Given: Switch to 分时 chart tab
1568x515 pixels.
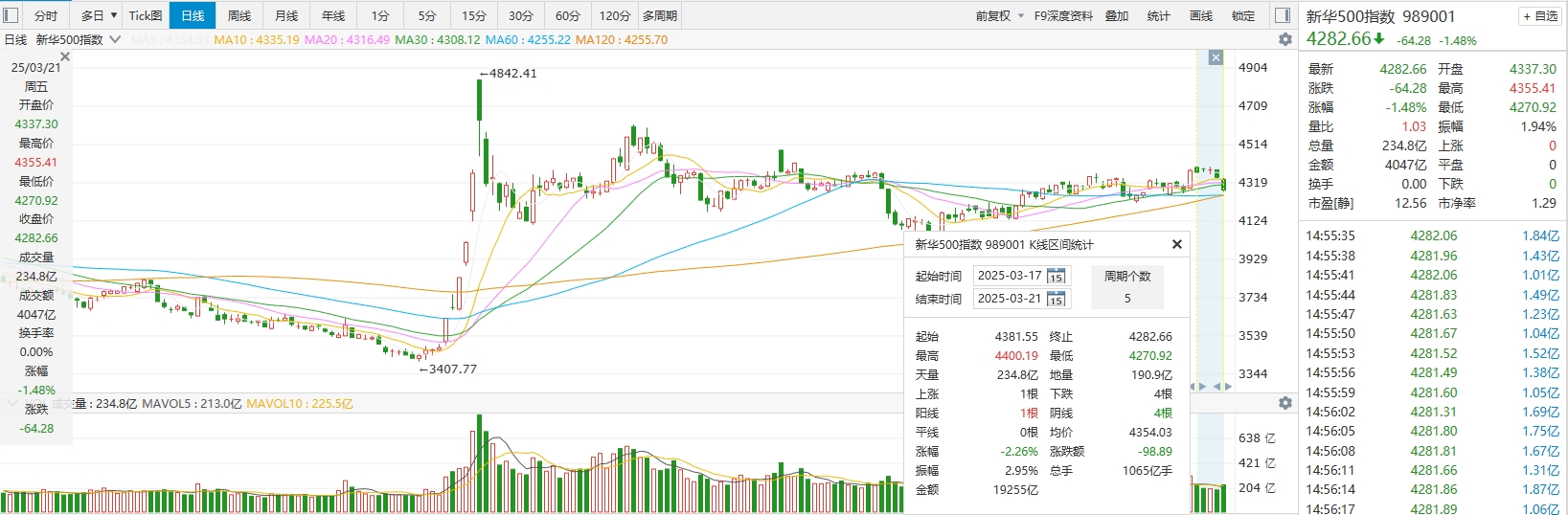Looking at the screenshot, I should pos(46,15).
